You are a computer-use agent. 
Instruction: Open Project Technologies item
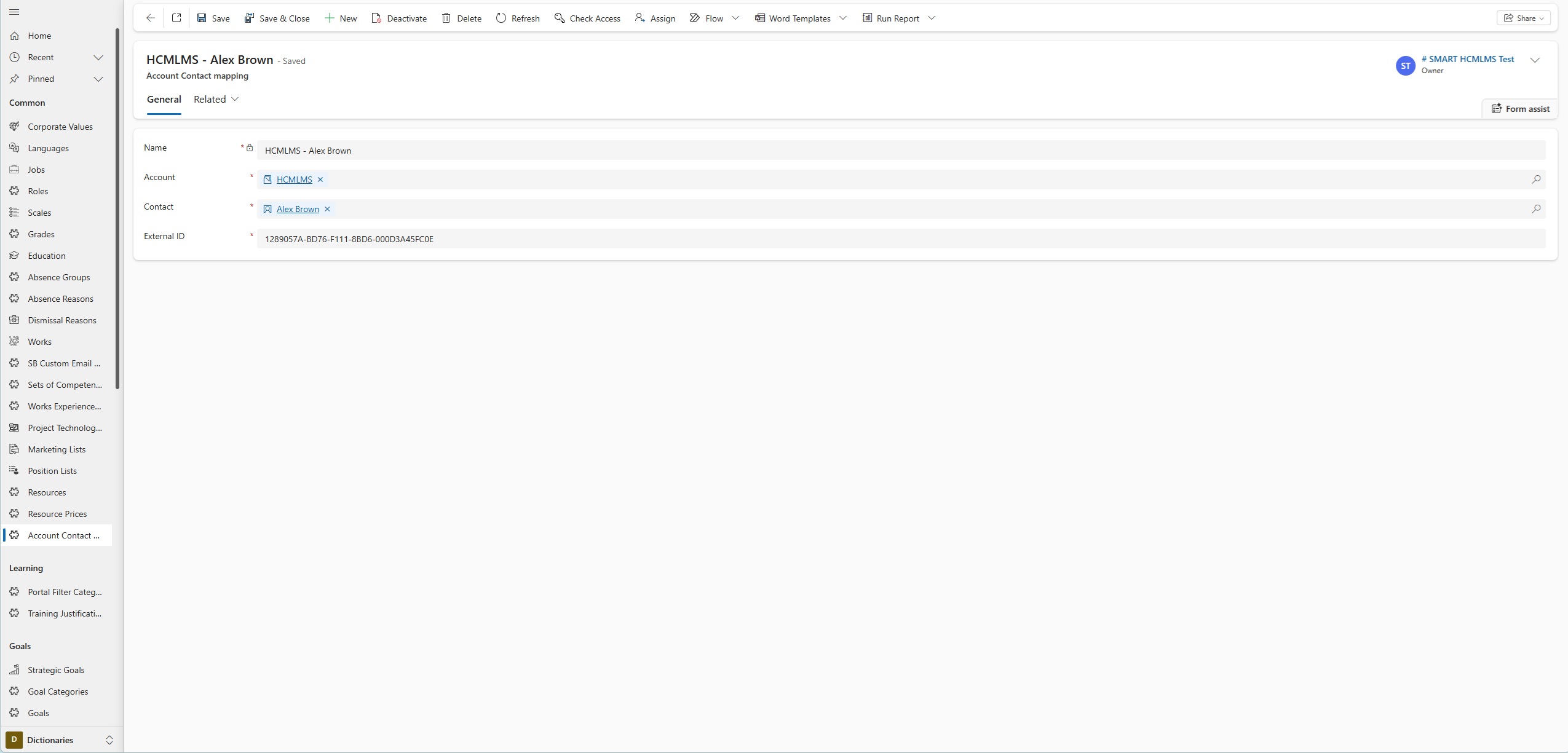(x=57, y=428)
